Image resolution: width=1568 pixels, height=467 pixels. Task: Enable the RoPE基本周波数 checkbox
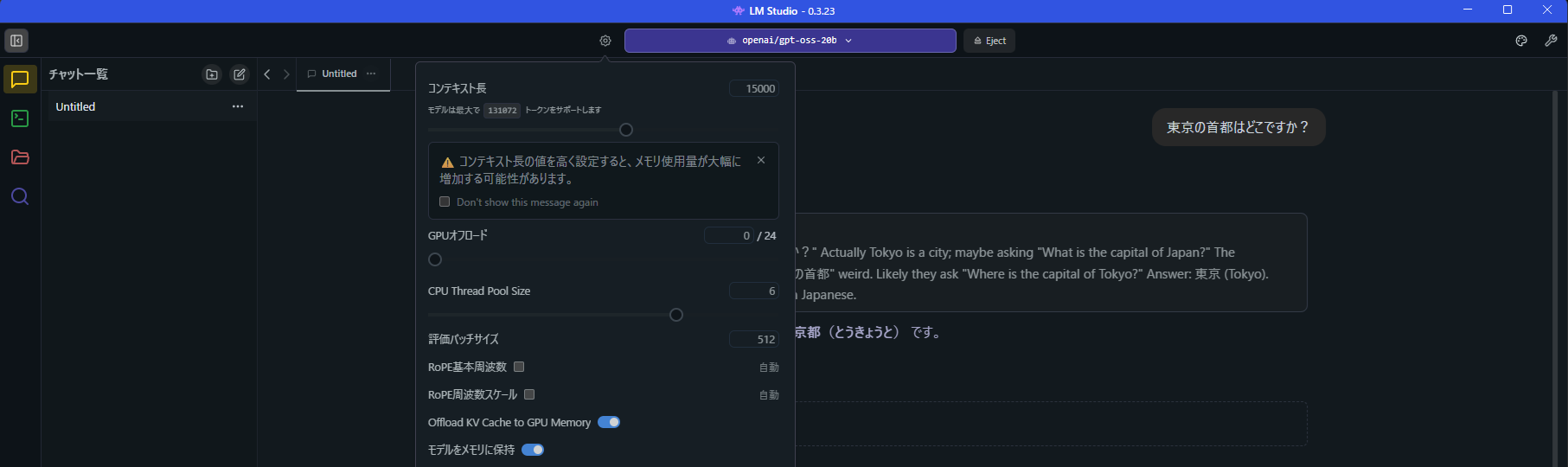(519, 367)
